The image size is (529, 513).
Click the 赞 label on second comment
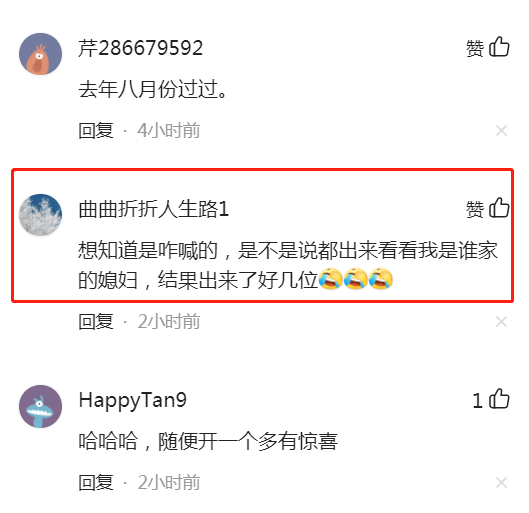tap(475, 209)
